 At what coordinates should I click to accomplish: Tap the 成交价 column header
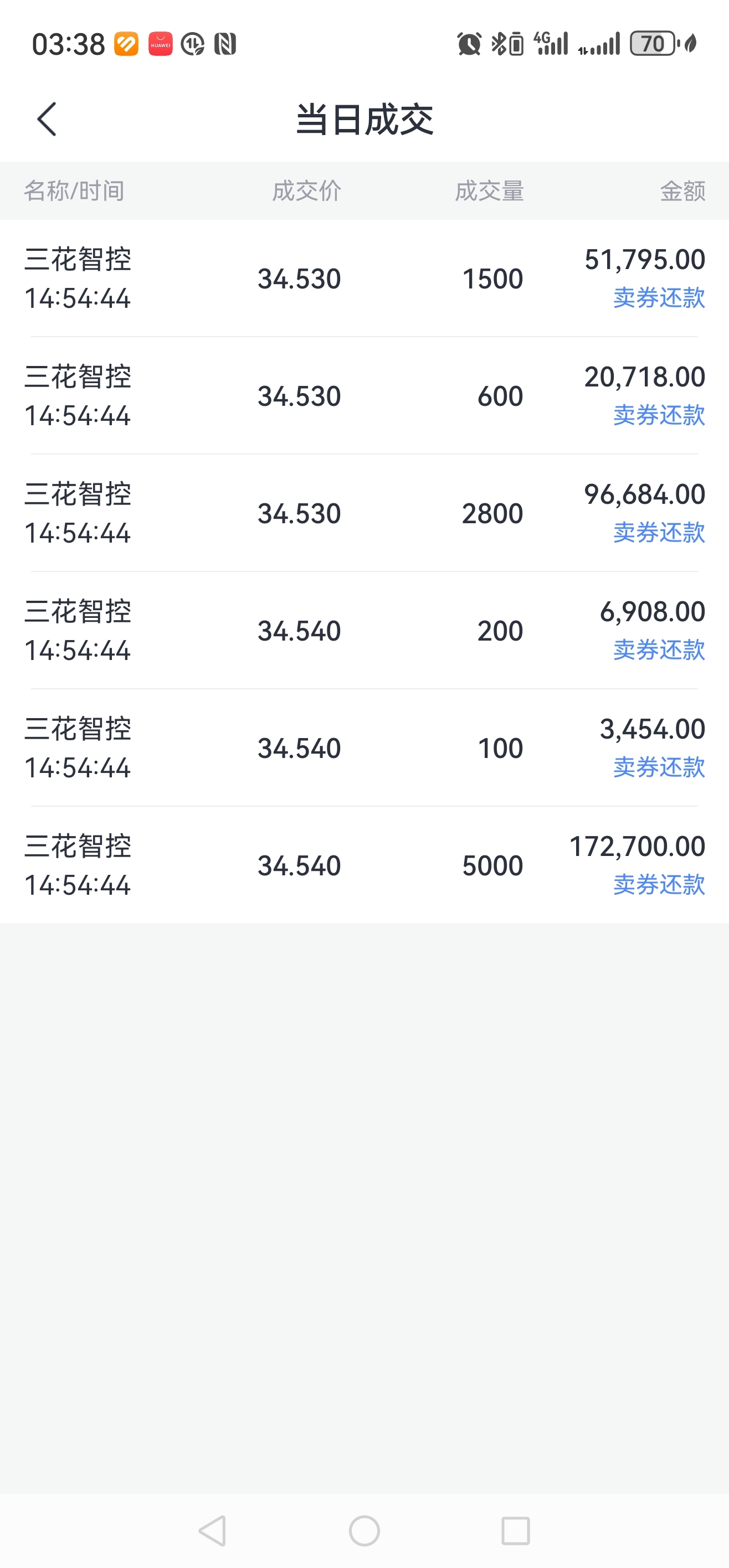(x=306, y=190)
